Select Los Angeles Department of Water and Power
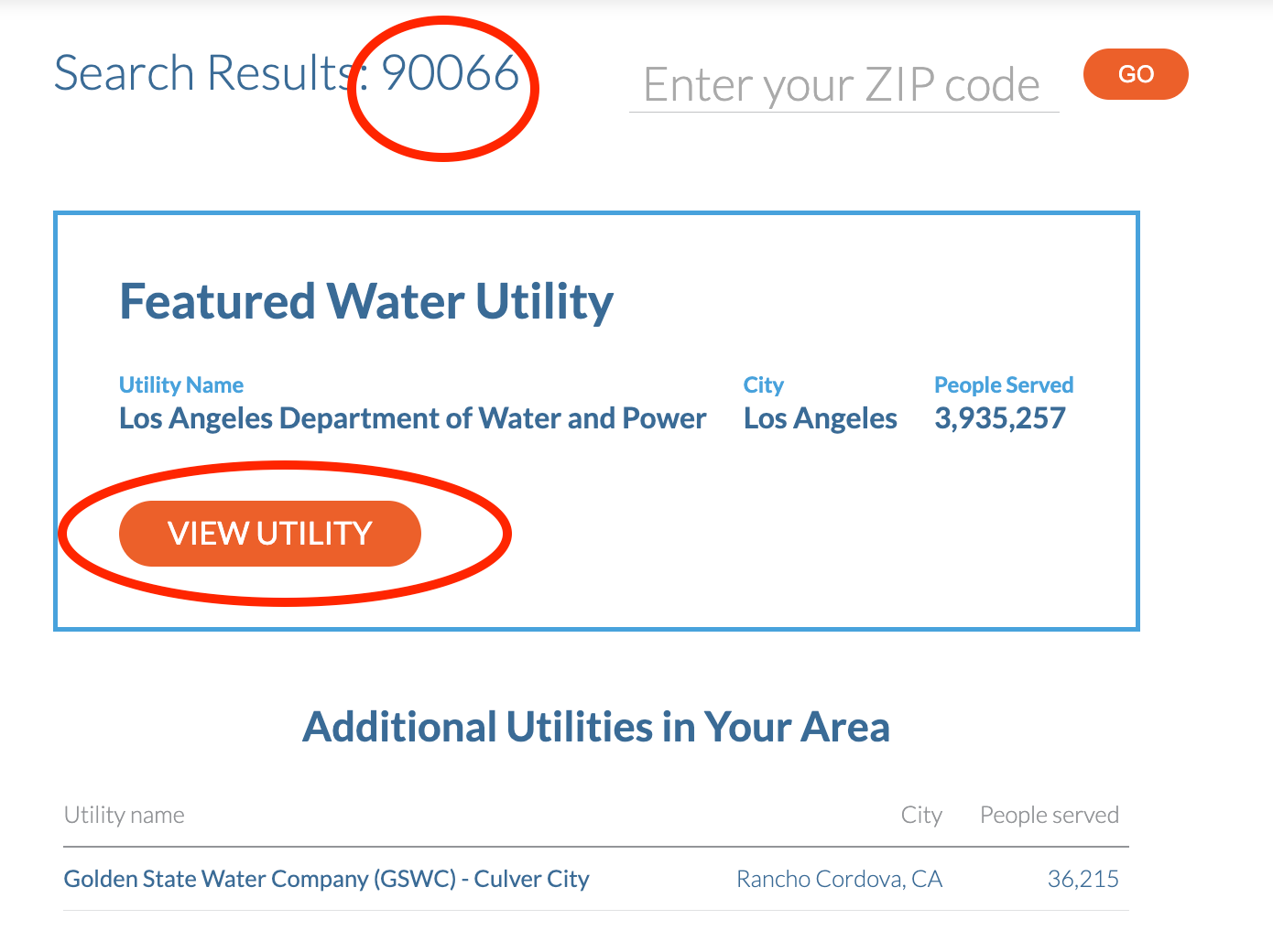 pos(412,418)
